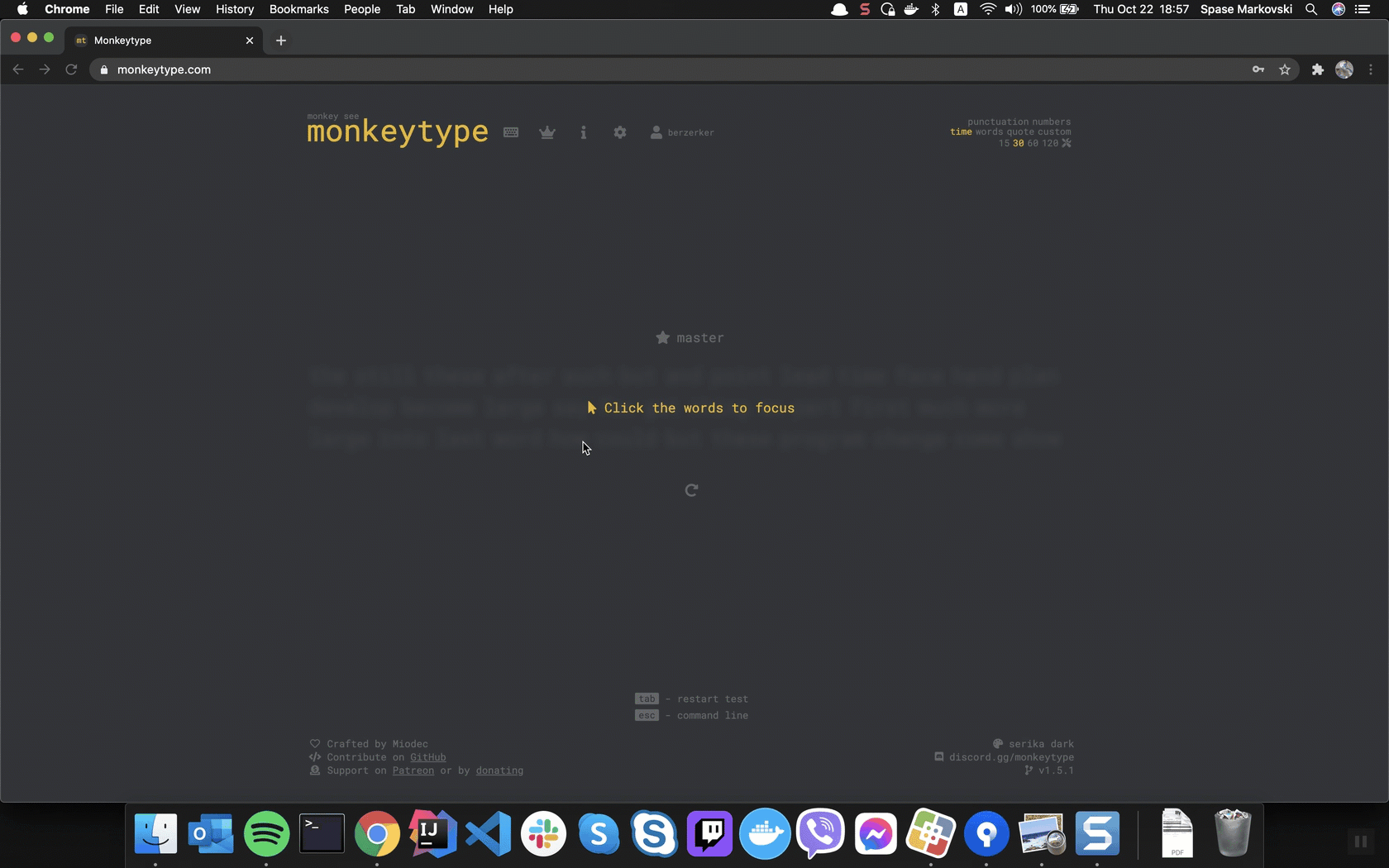The image size is (1389, 868).
Task: Click the master star icon
Action: (x=661, y=337)
